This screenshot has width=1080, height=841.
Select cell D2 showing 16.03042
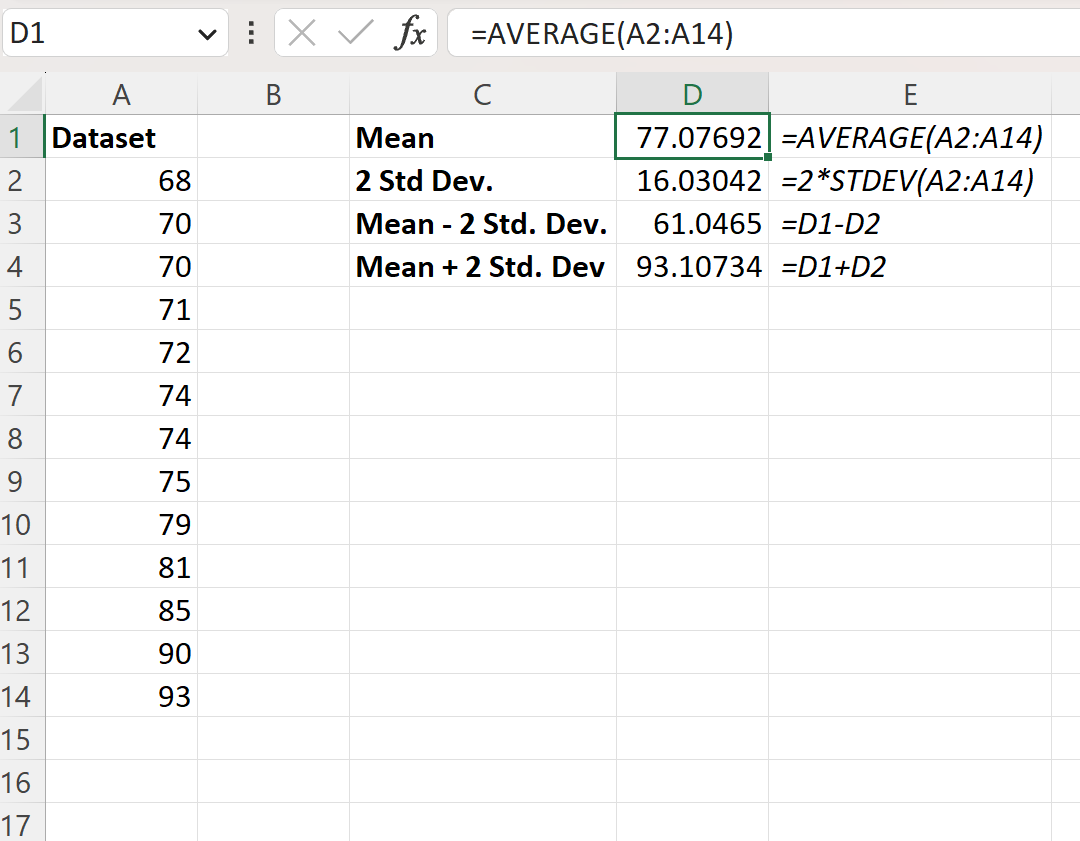tap(692, 180)
